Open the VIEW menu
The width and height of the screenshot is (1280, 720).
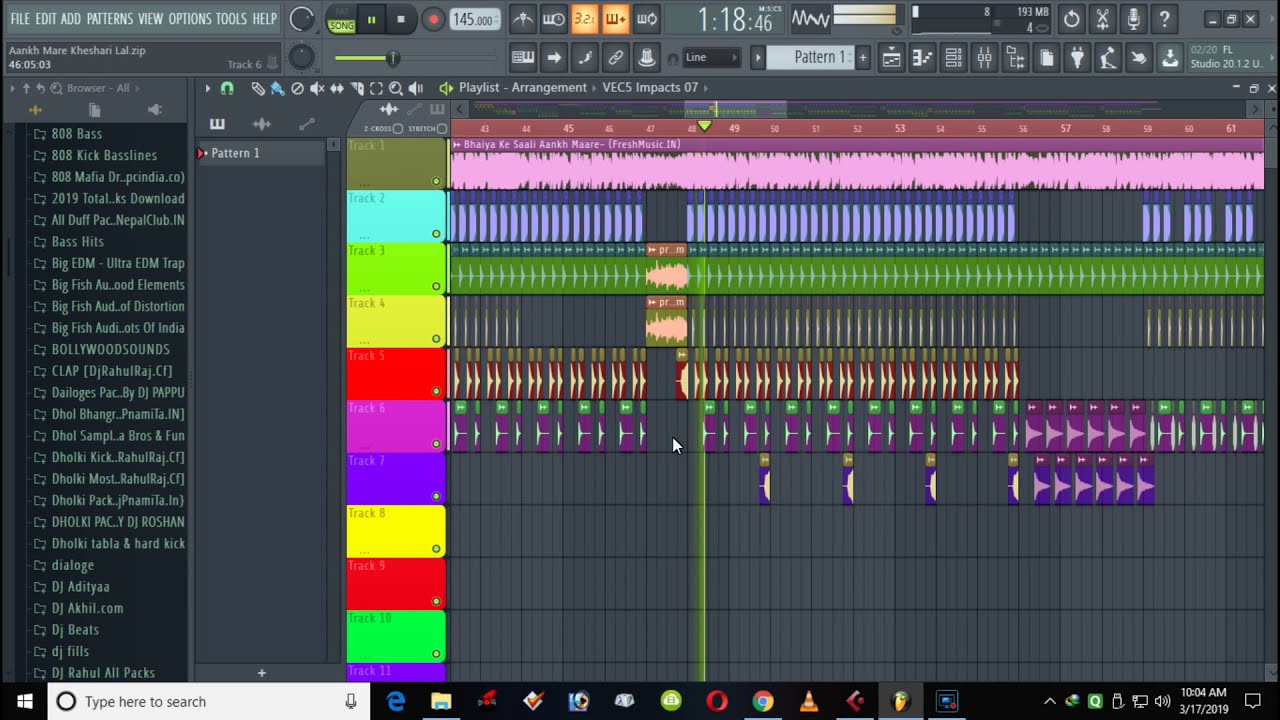(150, 19)
